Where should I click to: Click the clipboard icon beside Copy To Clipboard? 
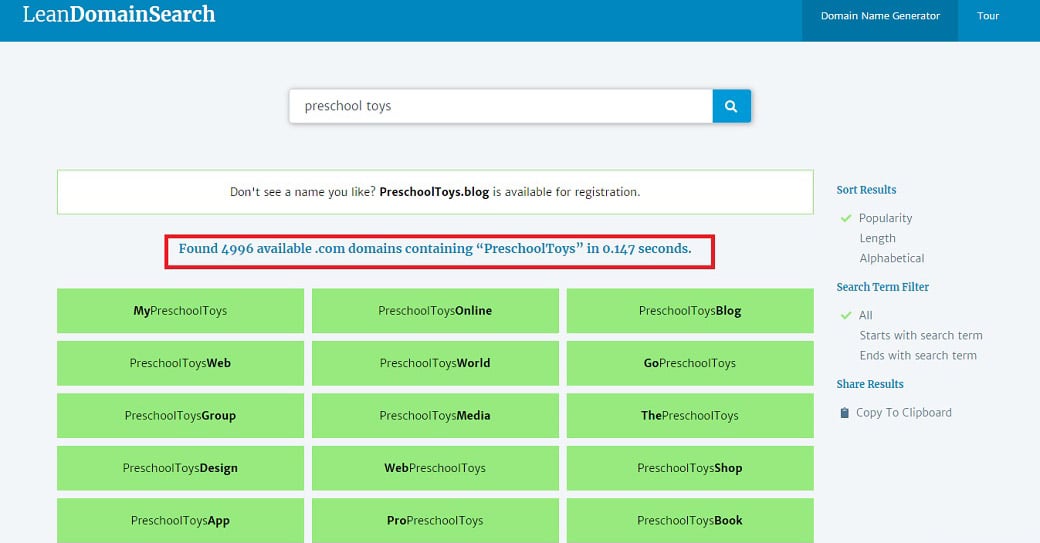point(845,413)
